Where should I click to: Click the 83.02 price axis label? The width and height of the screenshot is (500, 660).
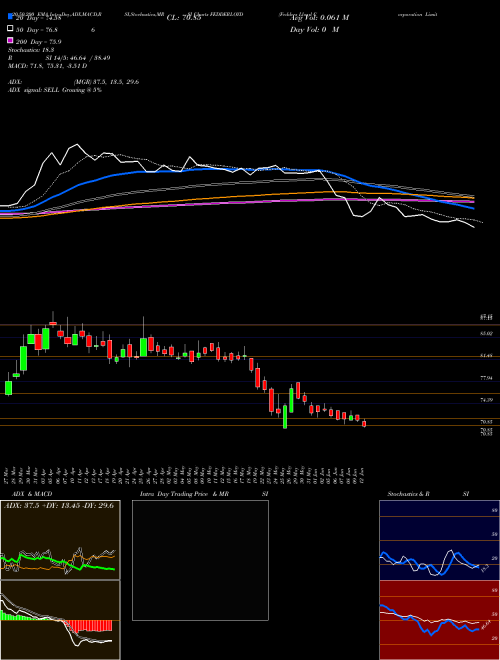(487, 333)
